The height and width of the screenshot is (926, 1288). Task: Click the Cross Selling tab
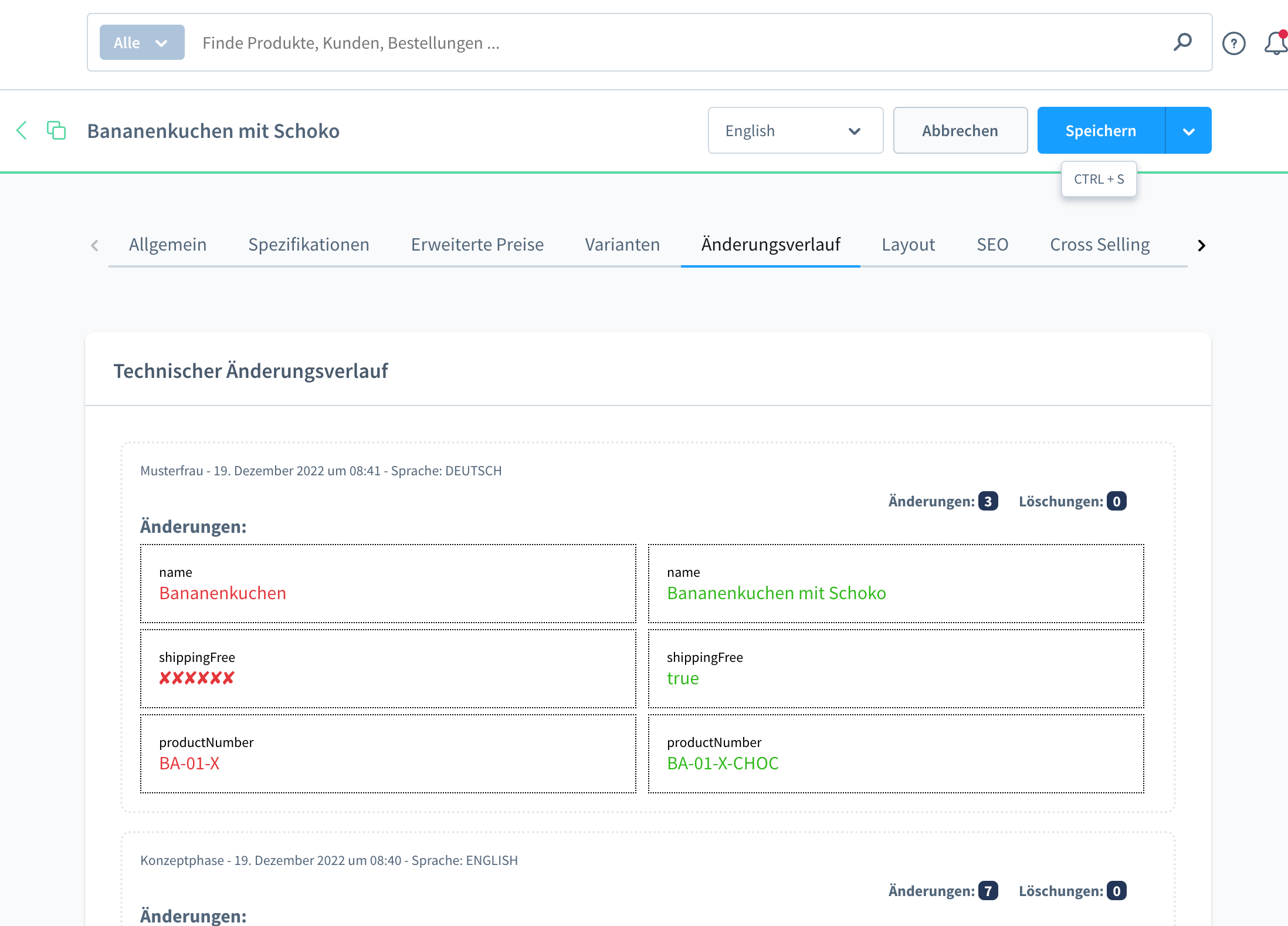click(x=1099, y=244)
